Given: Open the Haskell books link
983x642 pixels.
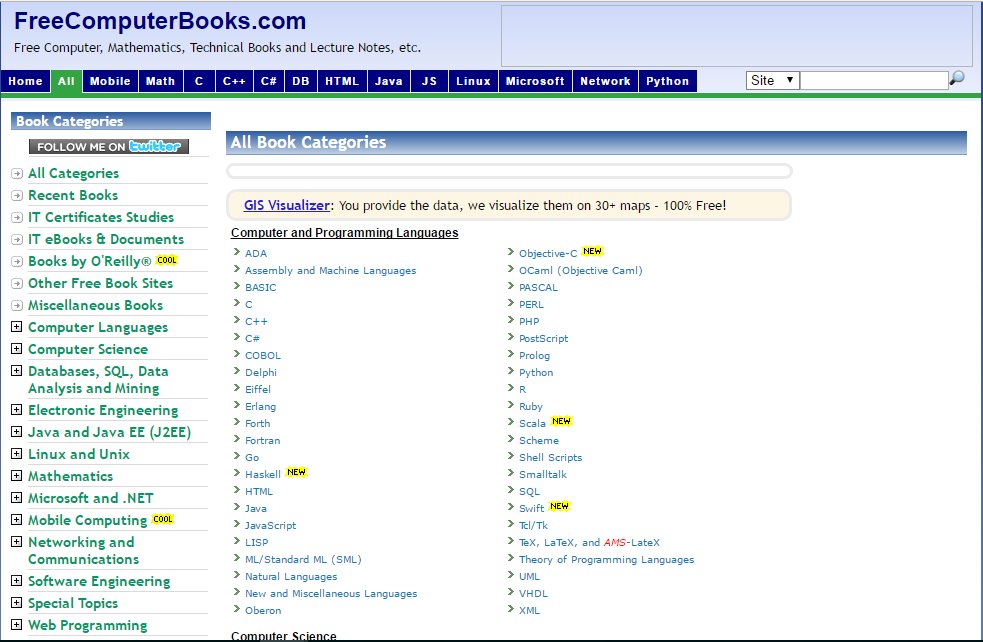Looking at the screenshot, I should pyautogui.click(x=263, y=475).
